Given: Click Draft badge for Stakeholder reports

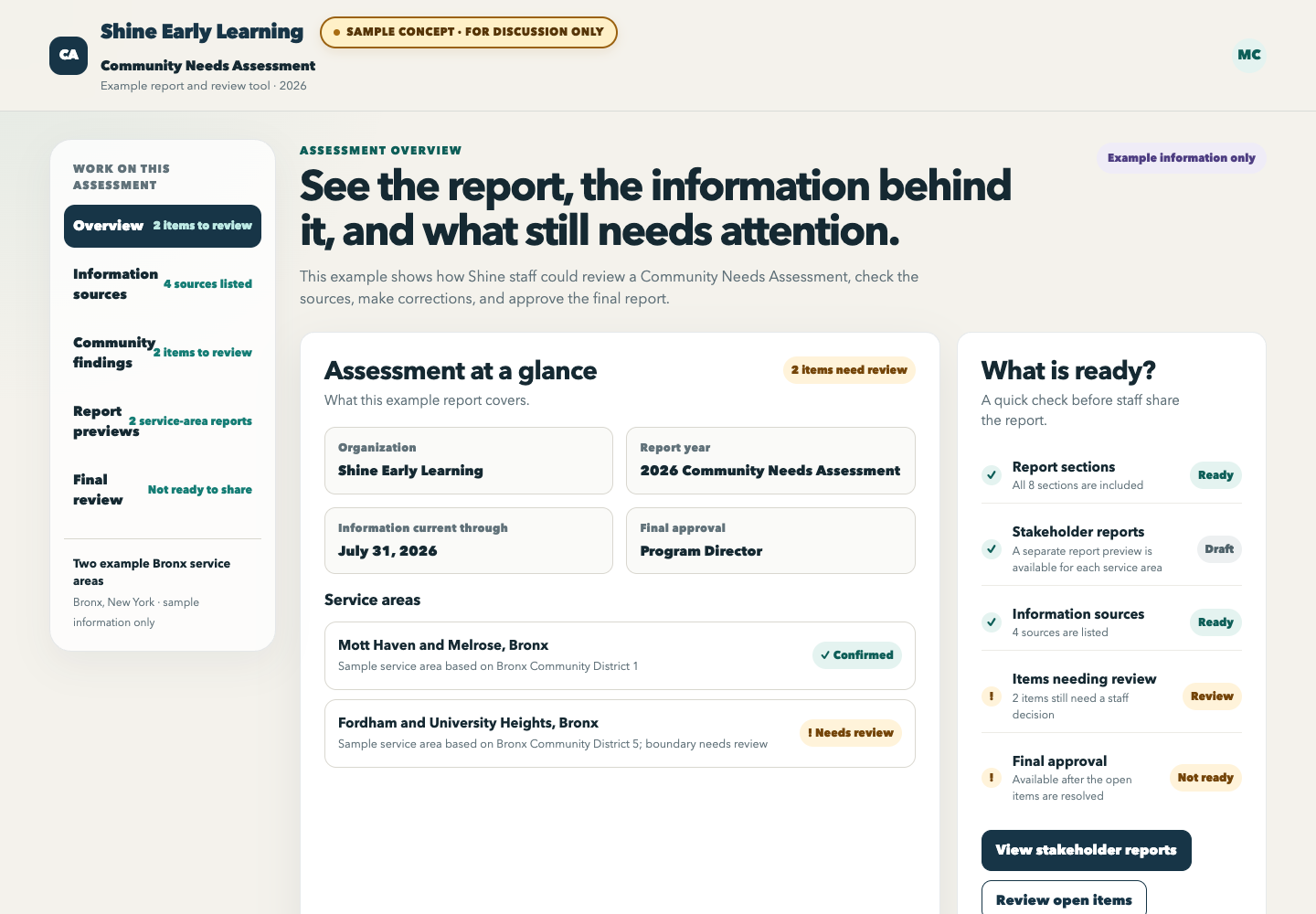Looking at the screenshot, I should 1219,549.
